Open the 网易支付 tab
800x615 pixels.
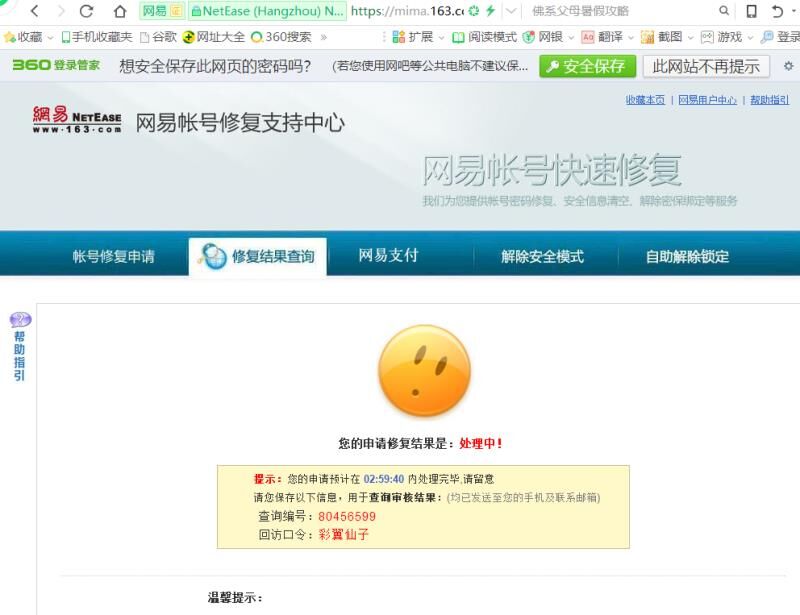pos(388,255)
